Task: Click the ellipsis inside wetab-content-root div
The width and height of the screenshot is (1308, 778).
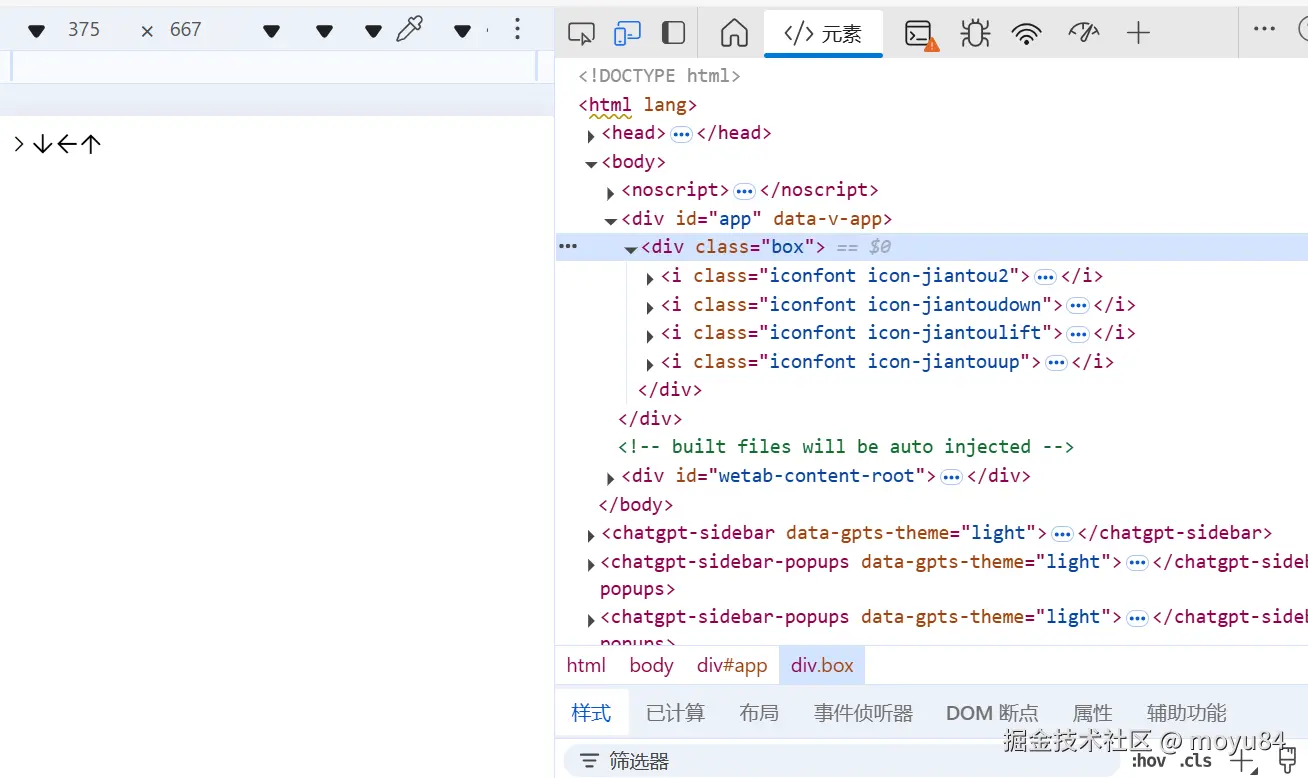Action: coord(951,477)
